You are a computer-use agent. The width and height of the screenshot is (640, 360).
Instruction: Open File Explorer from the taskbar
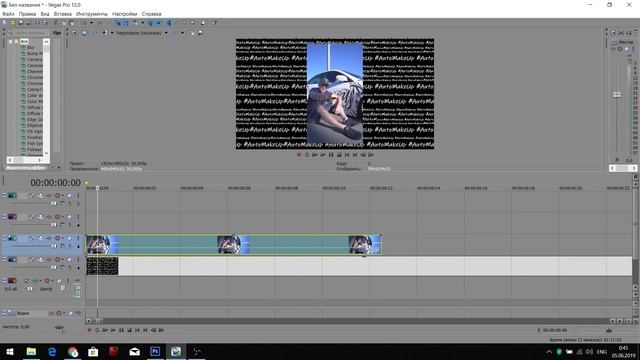(x=31, y=351)
